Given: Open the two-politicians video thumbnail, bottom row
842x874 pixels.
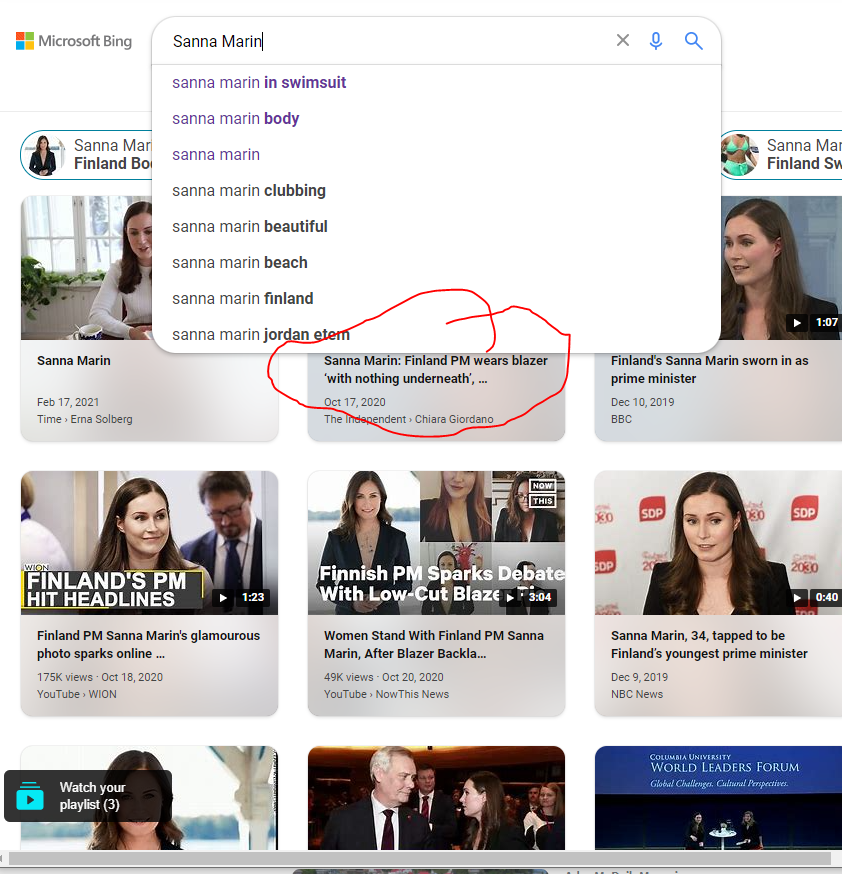Looking at the screenshot, I should (436, 798).
